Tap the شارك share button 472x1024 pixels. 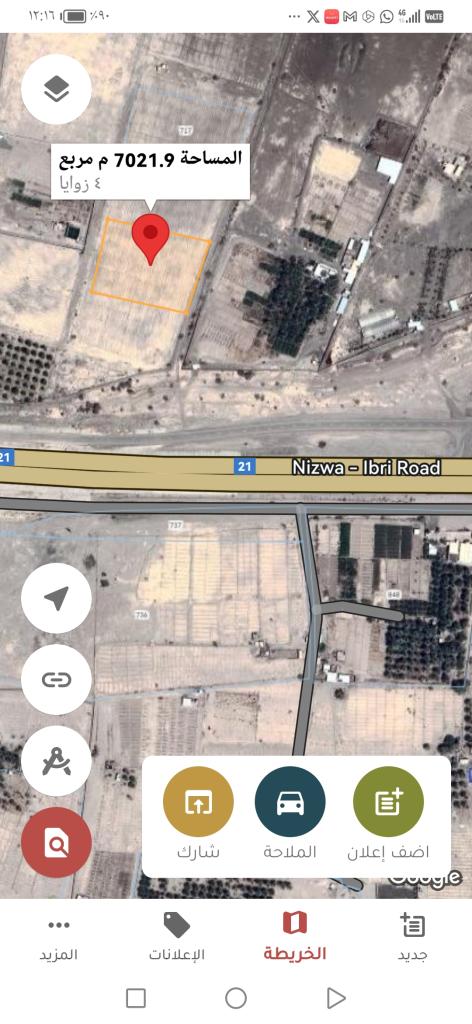coord(198,813)
